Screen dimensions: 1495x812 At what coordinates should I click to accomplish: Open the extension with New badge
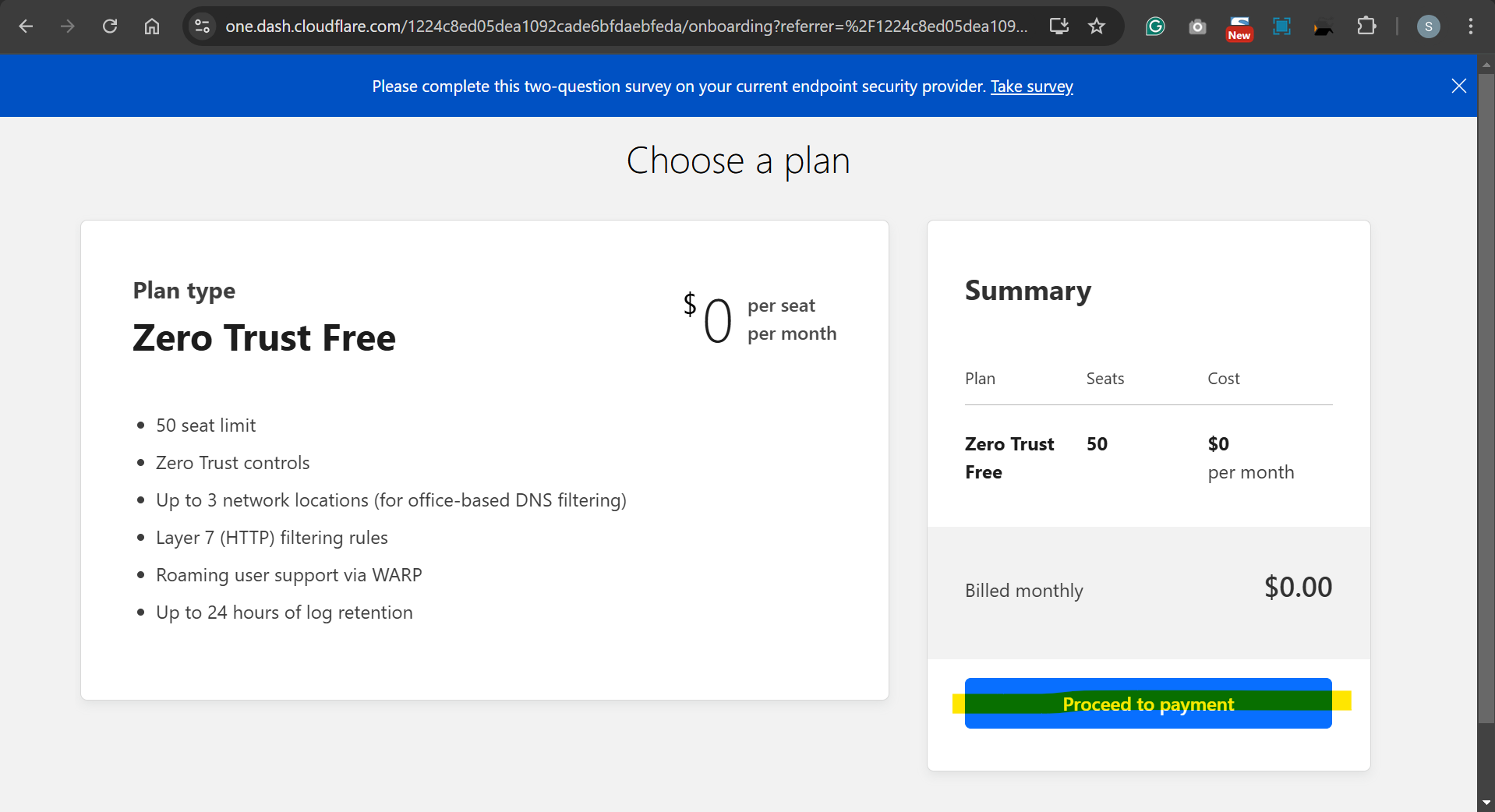click(1239, 28)
